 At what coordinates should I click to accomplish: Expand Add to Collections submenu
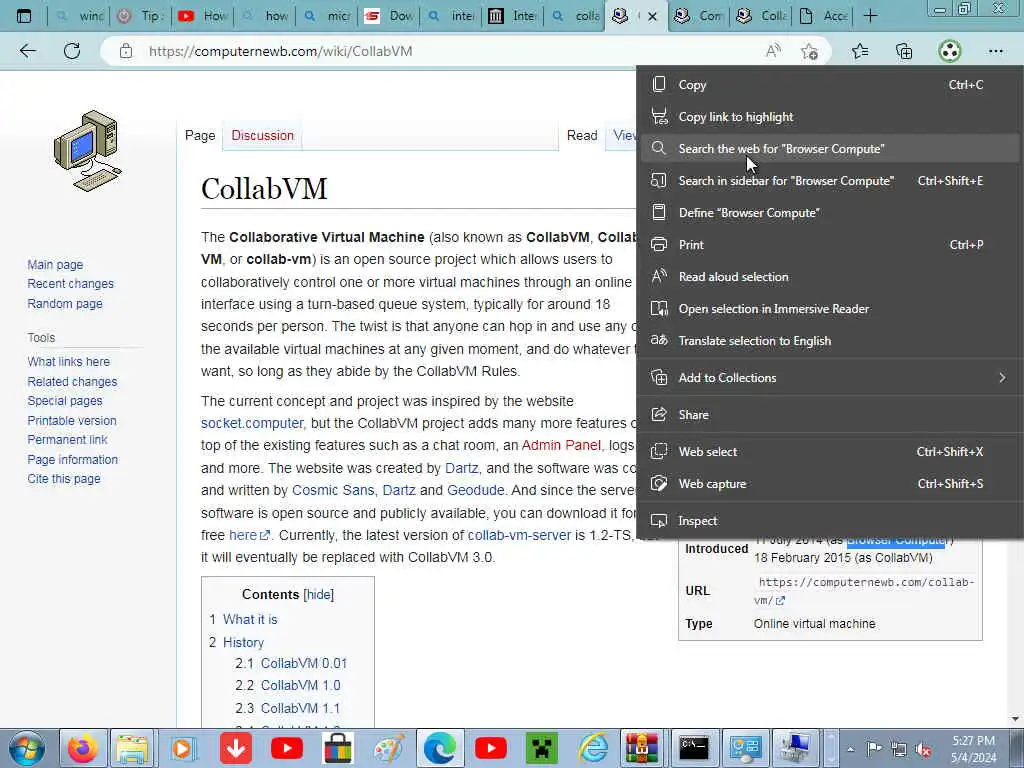click(x=829, y=377)
